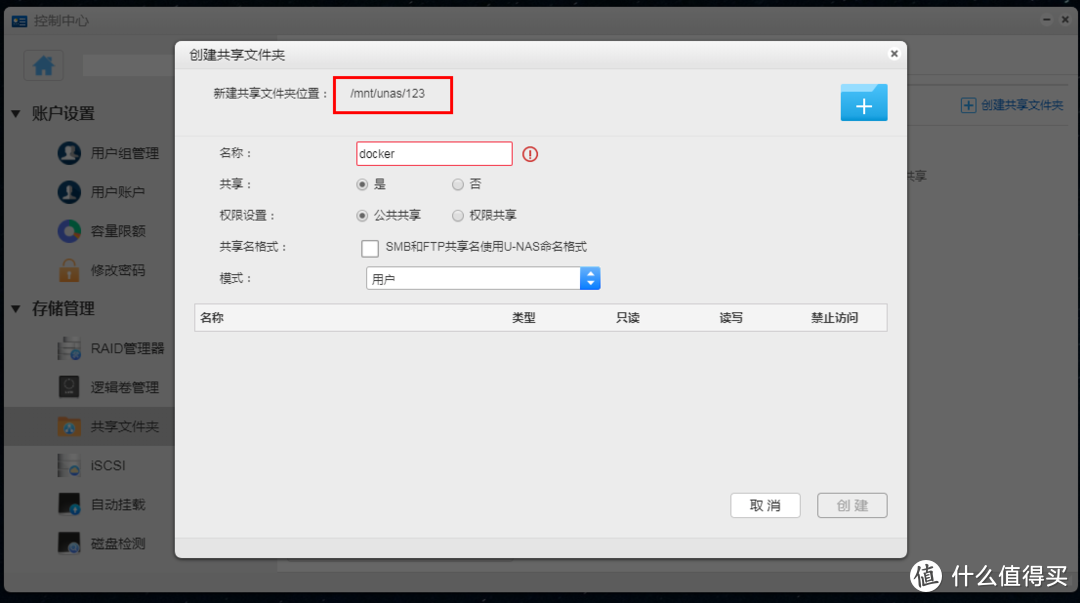Click the name input field containing docker

click(x=434, y=154)
